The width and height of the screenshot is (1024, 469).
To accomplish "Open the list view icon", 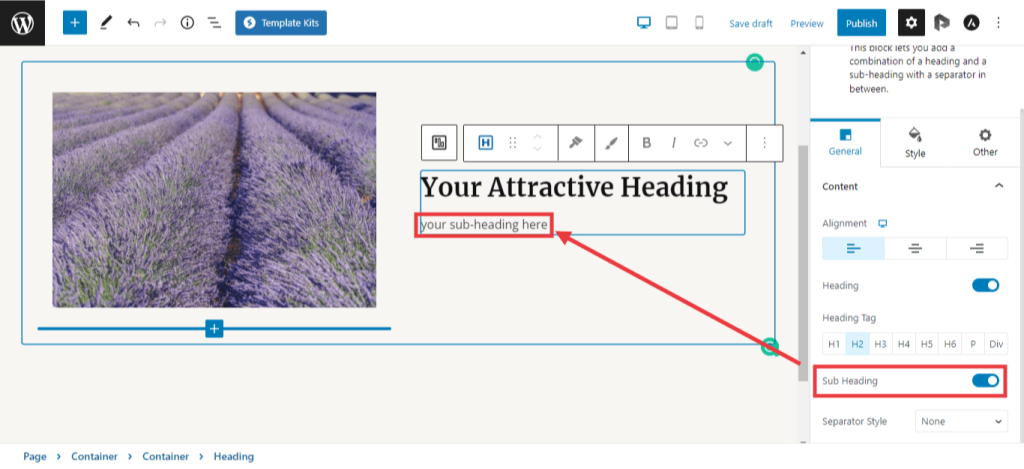I will [x=214, y=23].
